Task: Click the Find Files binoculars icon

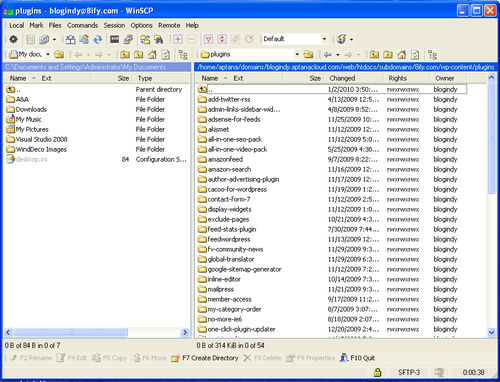Action: (x=159, y=39)
